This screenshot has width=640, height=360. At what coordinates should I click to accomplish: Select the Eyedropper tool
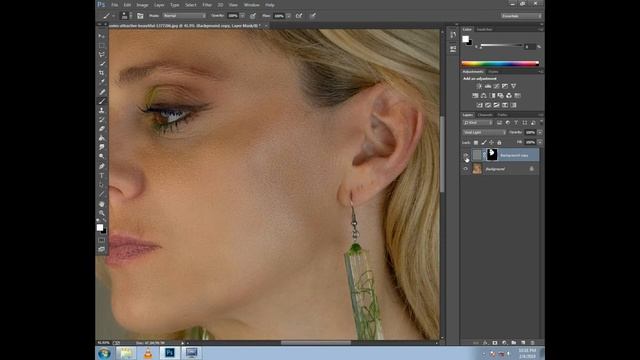102,82
